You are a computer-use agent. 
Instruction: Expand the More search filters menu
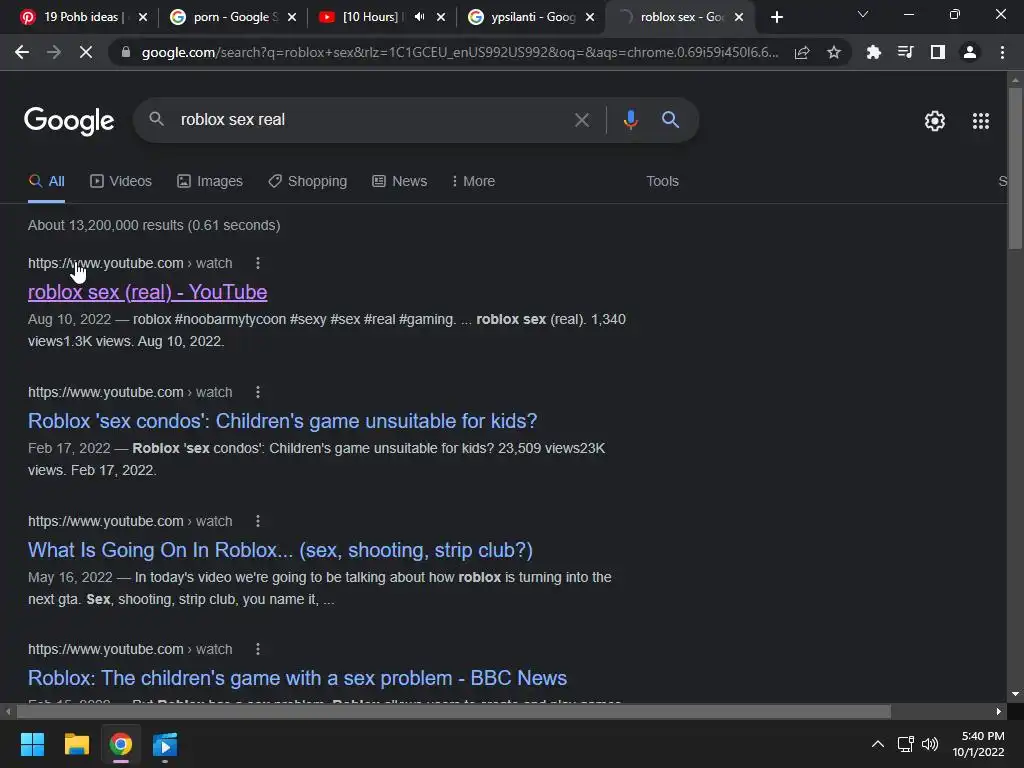click(x=473, y=182)
